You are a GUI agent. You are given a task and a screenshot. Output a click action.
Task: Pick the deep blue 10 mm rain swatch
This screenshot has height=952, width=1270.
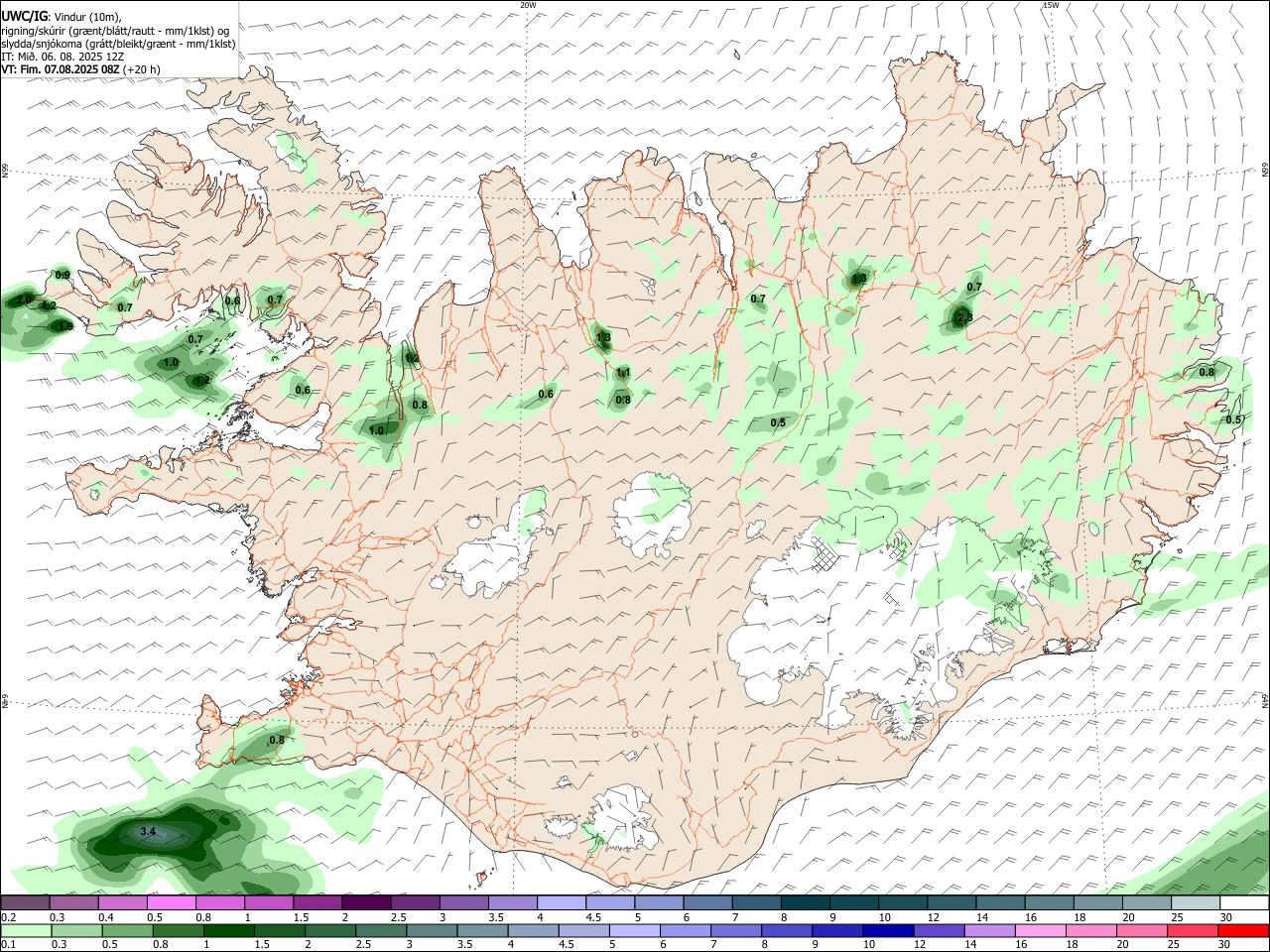(x=888, y=930)
